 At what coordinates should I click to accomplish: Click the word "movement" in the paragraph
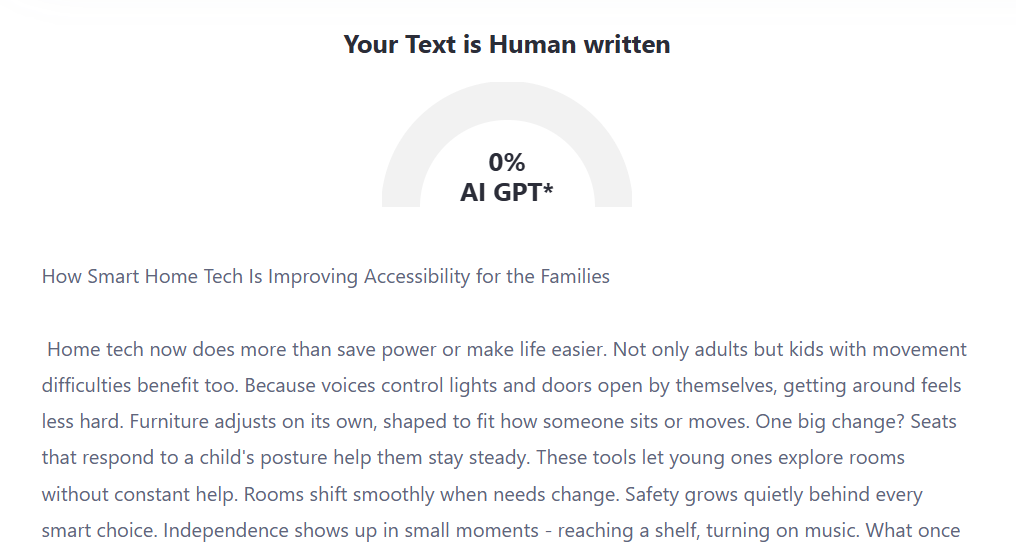(920, 349)
